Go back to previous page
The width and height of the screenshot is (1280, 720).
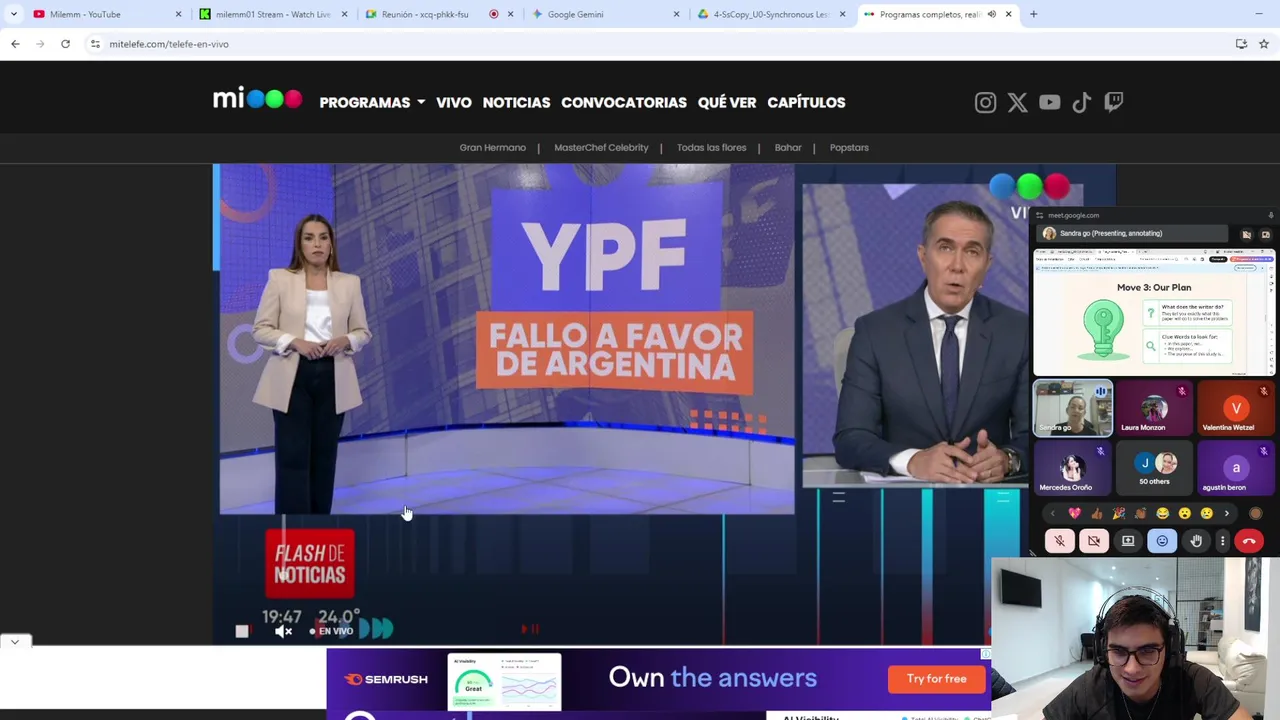[x=15, y=44]
